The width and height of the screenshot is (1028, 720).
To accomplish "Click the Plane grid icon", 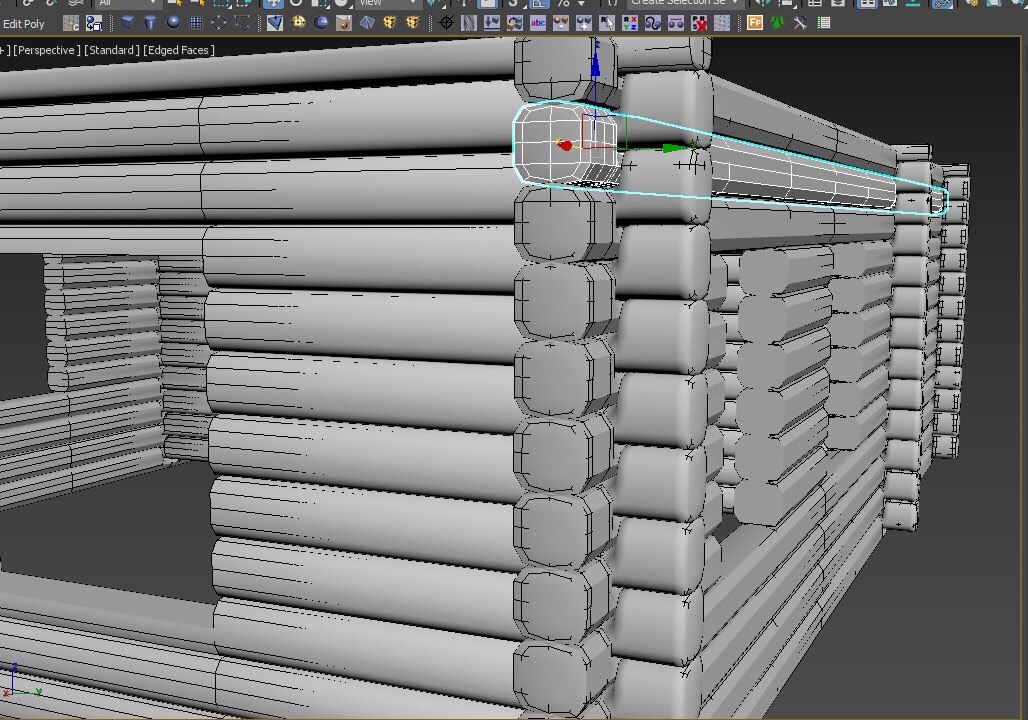I will pos(195,23).
